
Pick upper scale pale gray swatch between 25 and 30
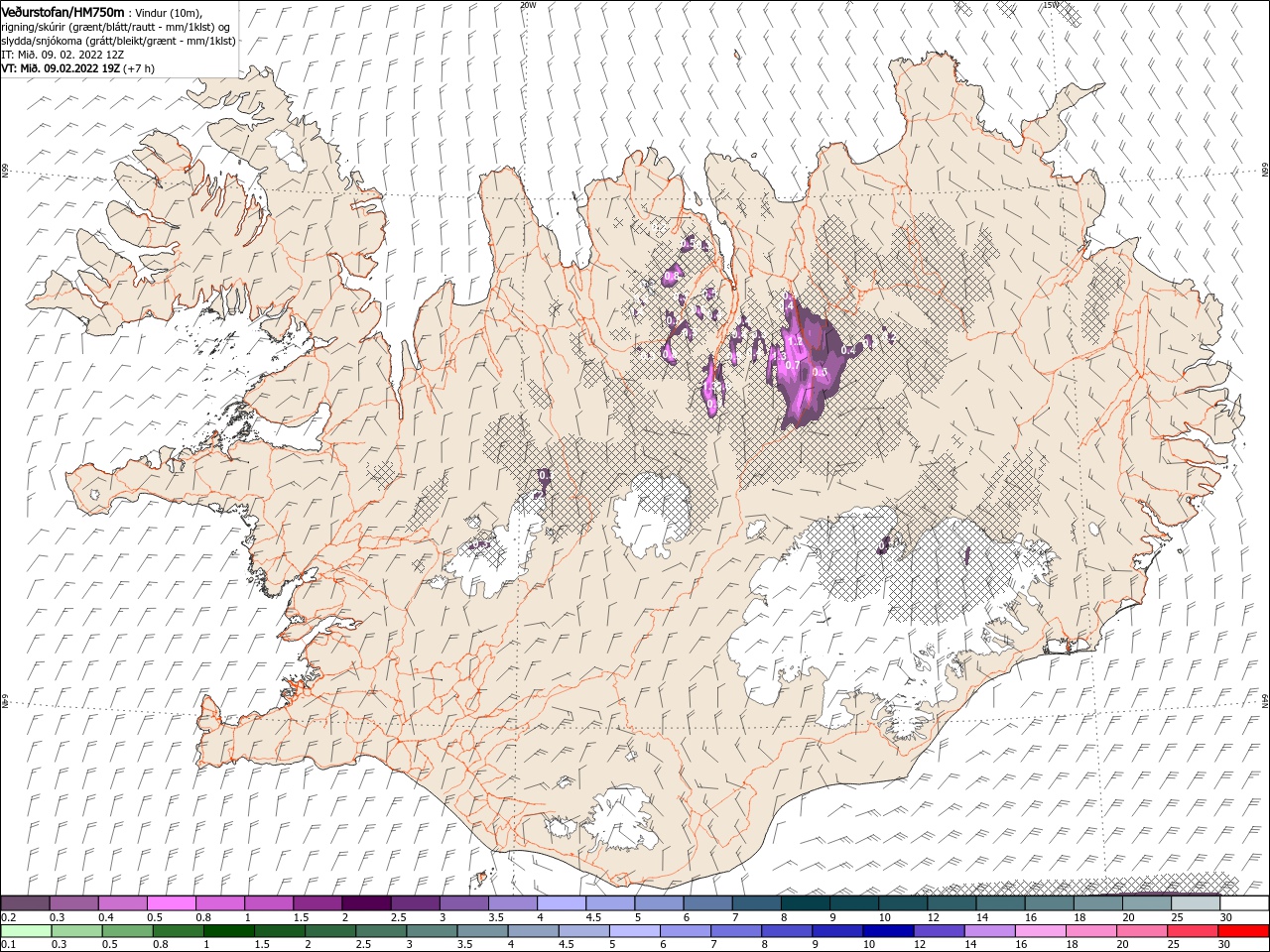[1196, 903]
